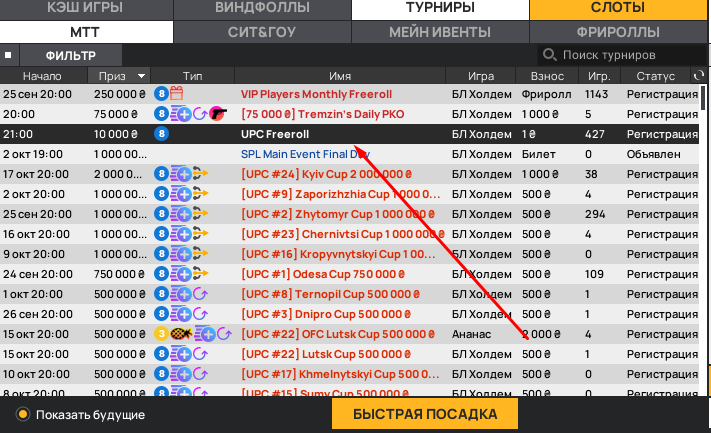Click the blue 8 icon in VIP Players Monthly Freeroll row
Viewport: 711px width, 433px height.
(161, 94)
